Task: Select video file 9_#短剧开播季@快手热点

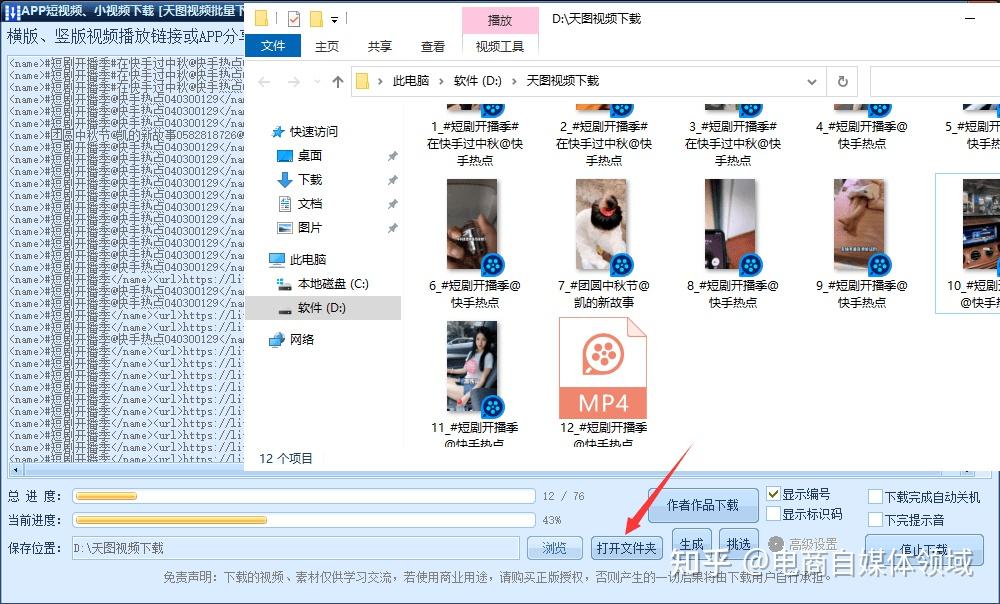Action: point(862,244)
